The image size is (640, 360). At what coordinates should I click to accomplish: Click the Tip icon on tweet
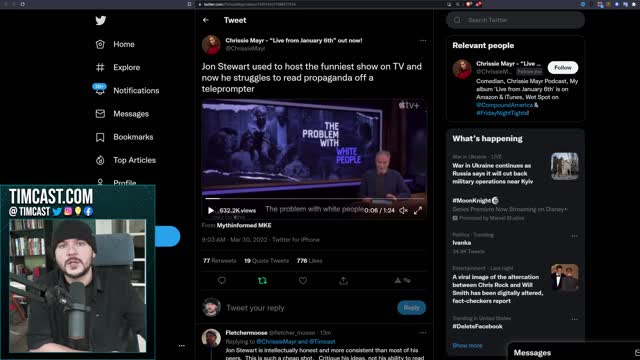(402, 280)
